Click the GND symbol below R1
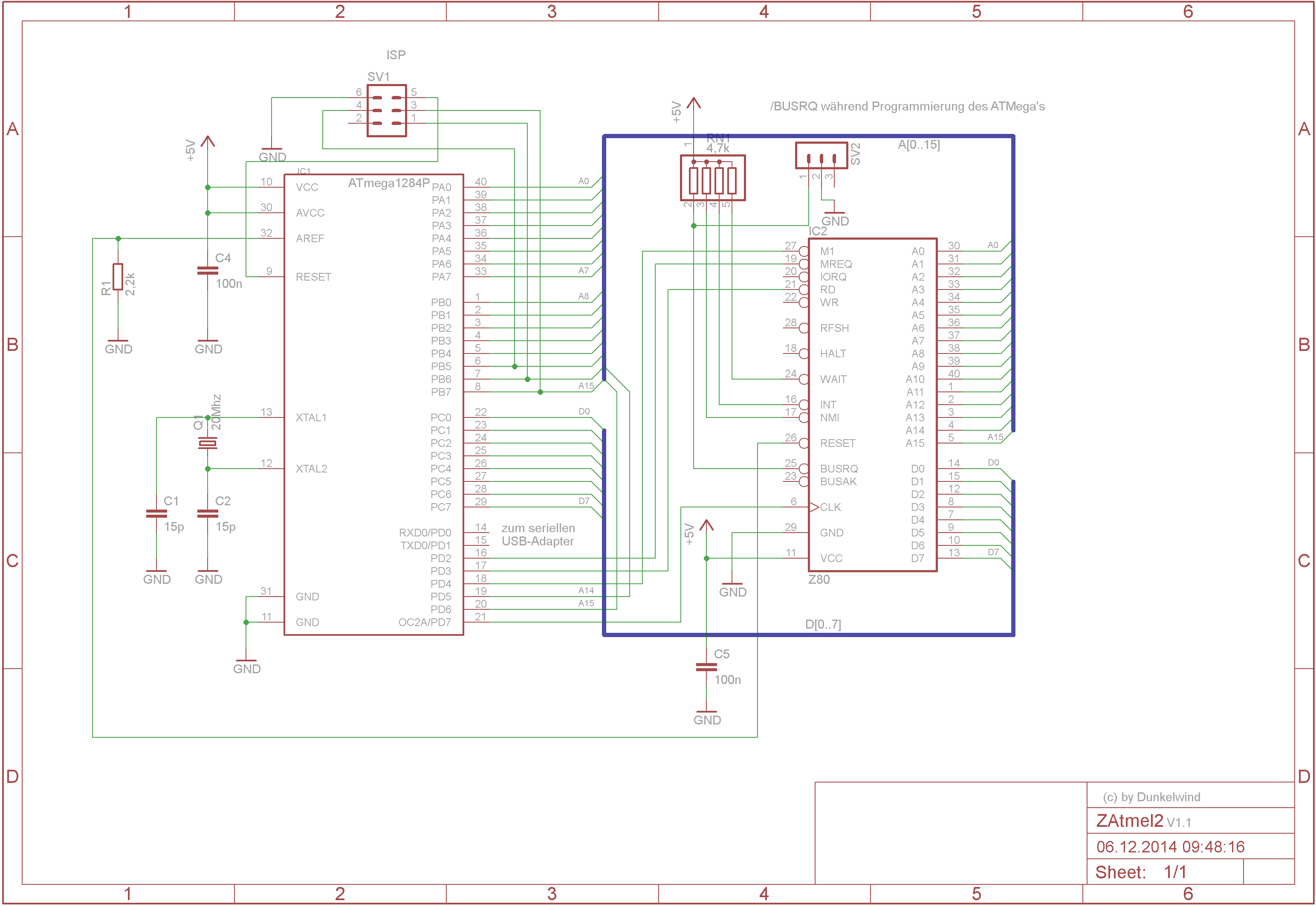The height and width of the screenshot is (907, 1316). point(118,346)
